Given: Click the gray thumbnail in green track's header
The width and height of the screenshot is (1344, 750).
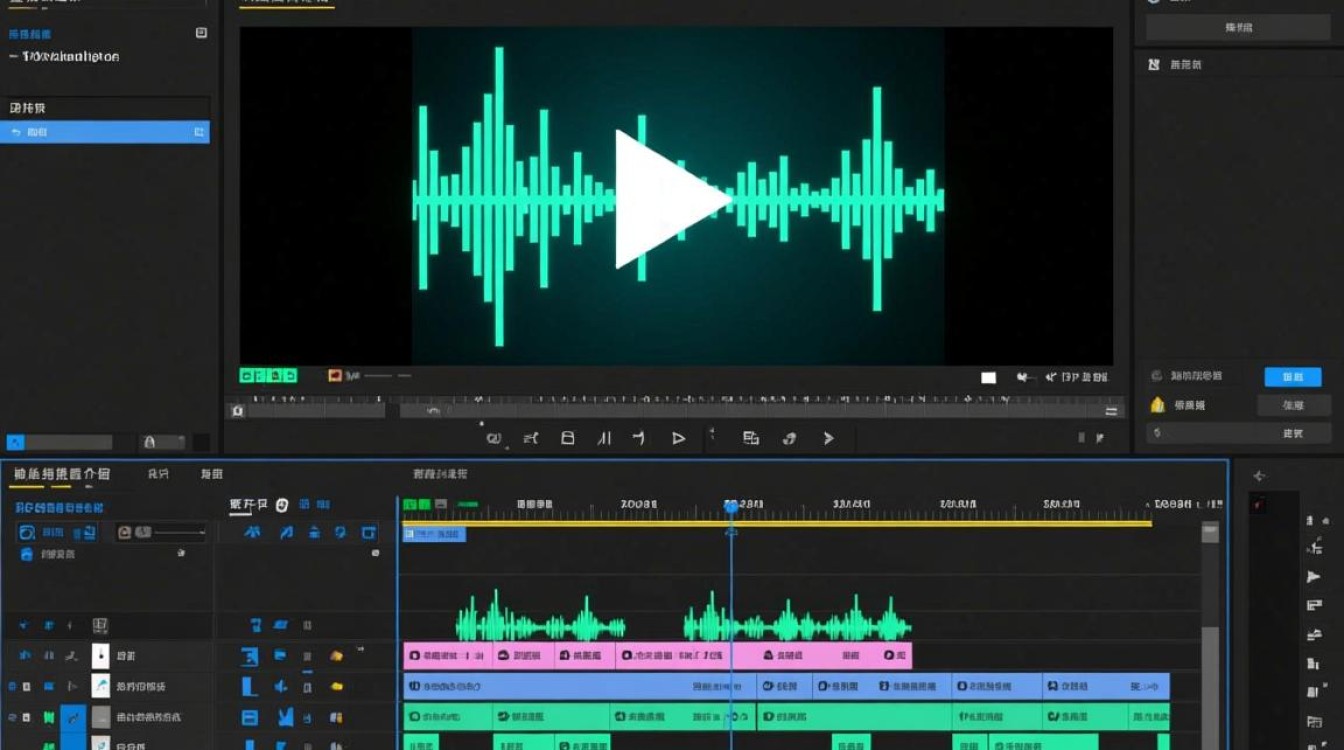Looking at the screenshot, I should point(101,717).
